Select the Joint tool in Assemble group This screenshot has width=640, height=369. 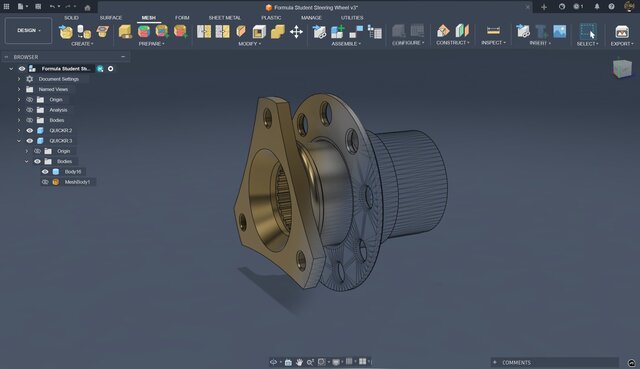(x=356, y=31)
